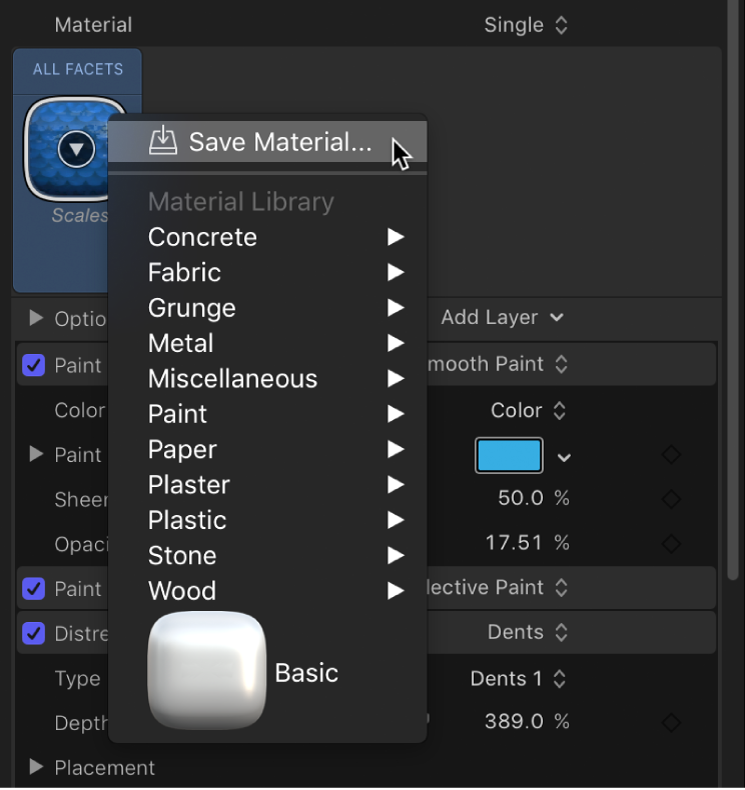Image resolution: width=745 pixels, height=790 pixels.
Task: Select Metal in the Material Library
Action: pos(181,343)
